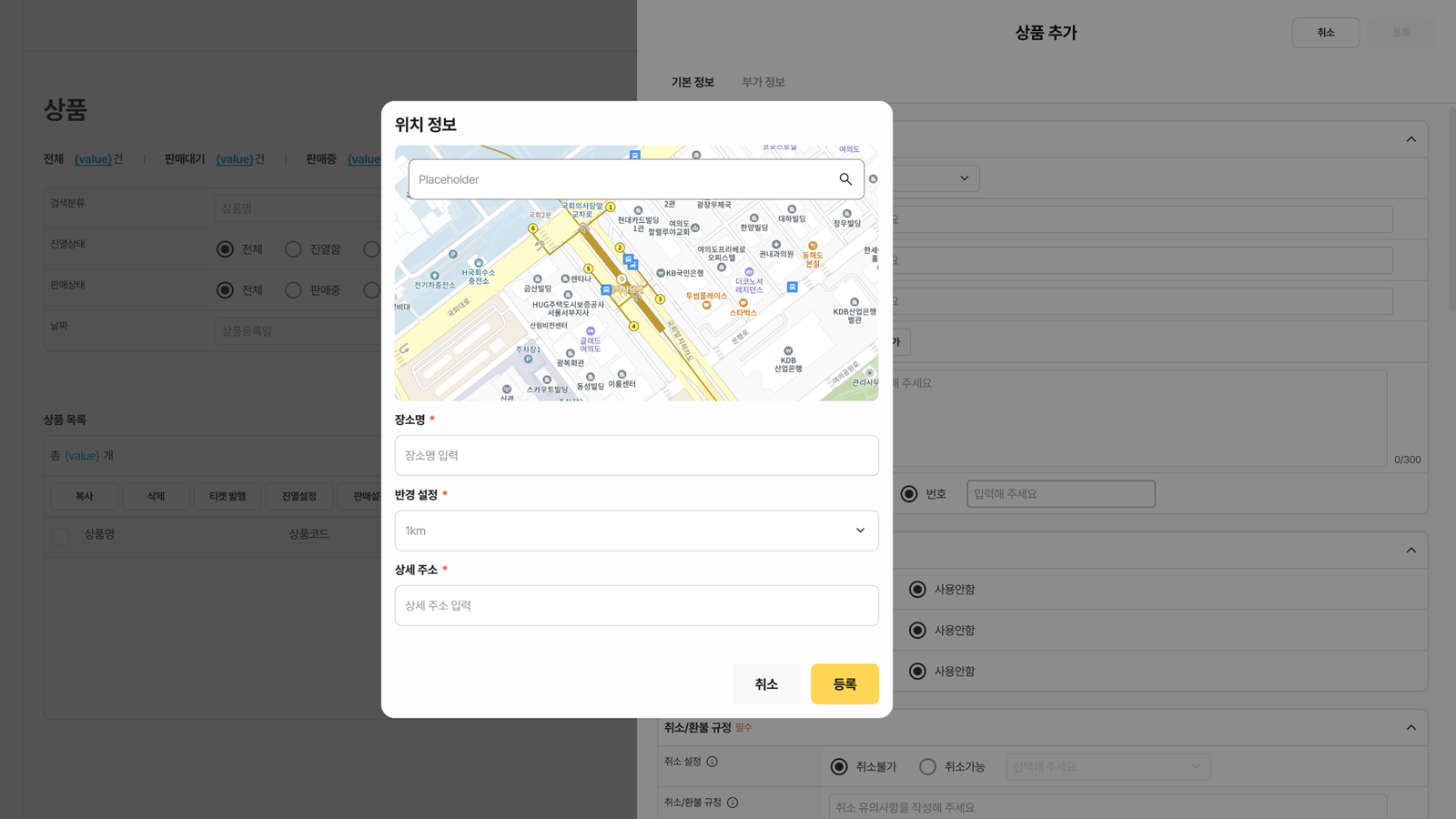The image size is (1456, 819).
Task: Click the 투썸플레이스 cafe marker
Action: pos(706,305)
